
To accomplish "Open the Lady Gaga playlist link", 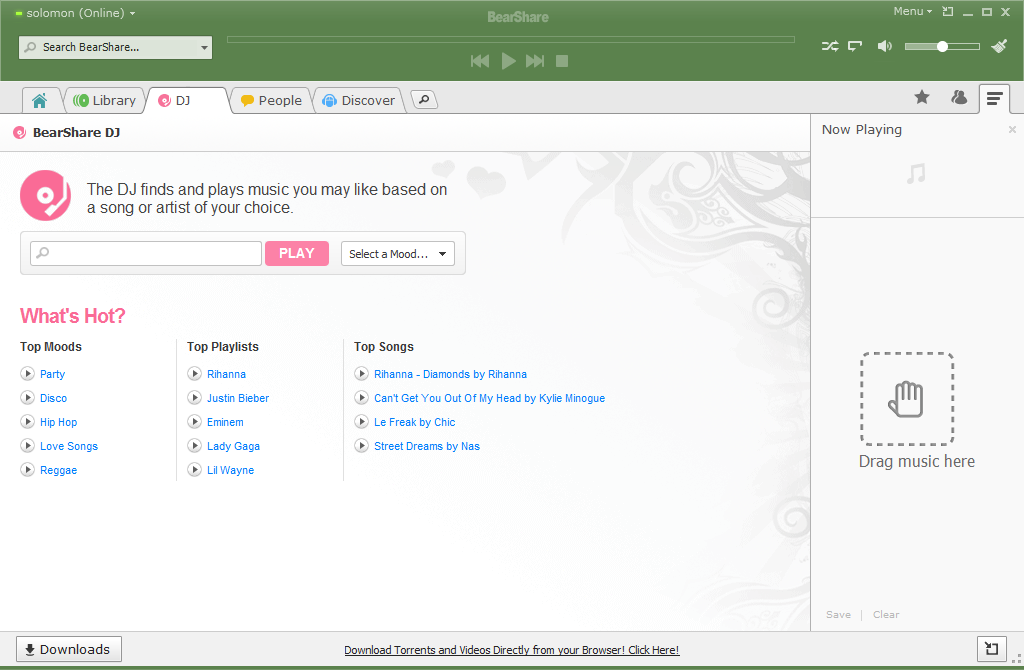I will (233, 447).
